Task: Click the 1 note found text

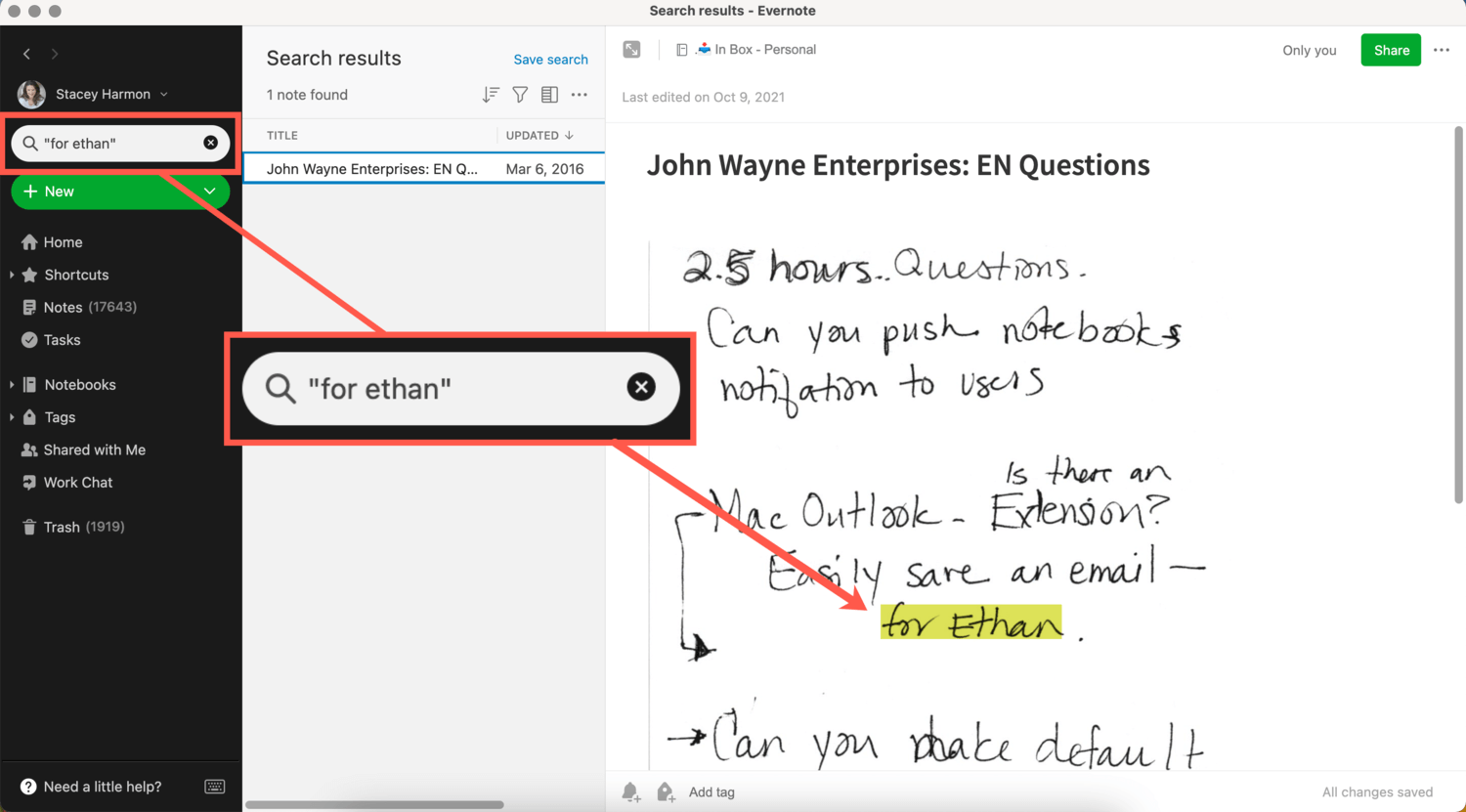Action: (x=307, y=95)
